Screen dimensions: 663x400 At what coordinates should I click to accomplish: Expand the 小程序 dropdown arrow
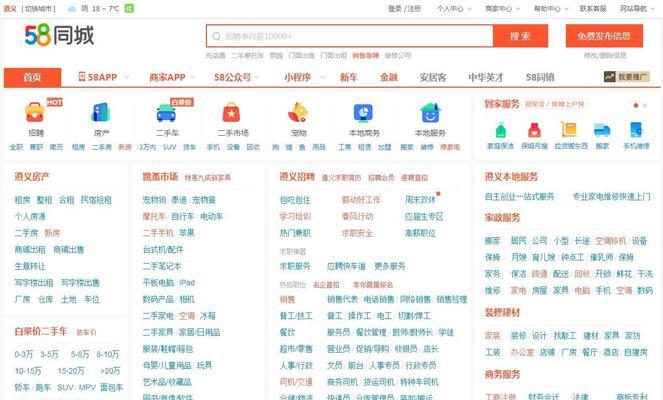point(322,77)
